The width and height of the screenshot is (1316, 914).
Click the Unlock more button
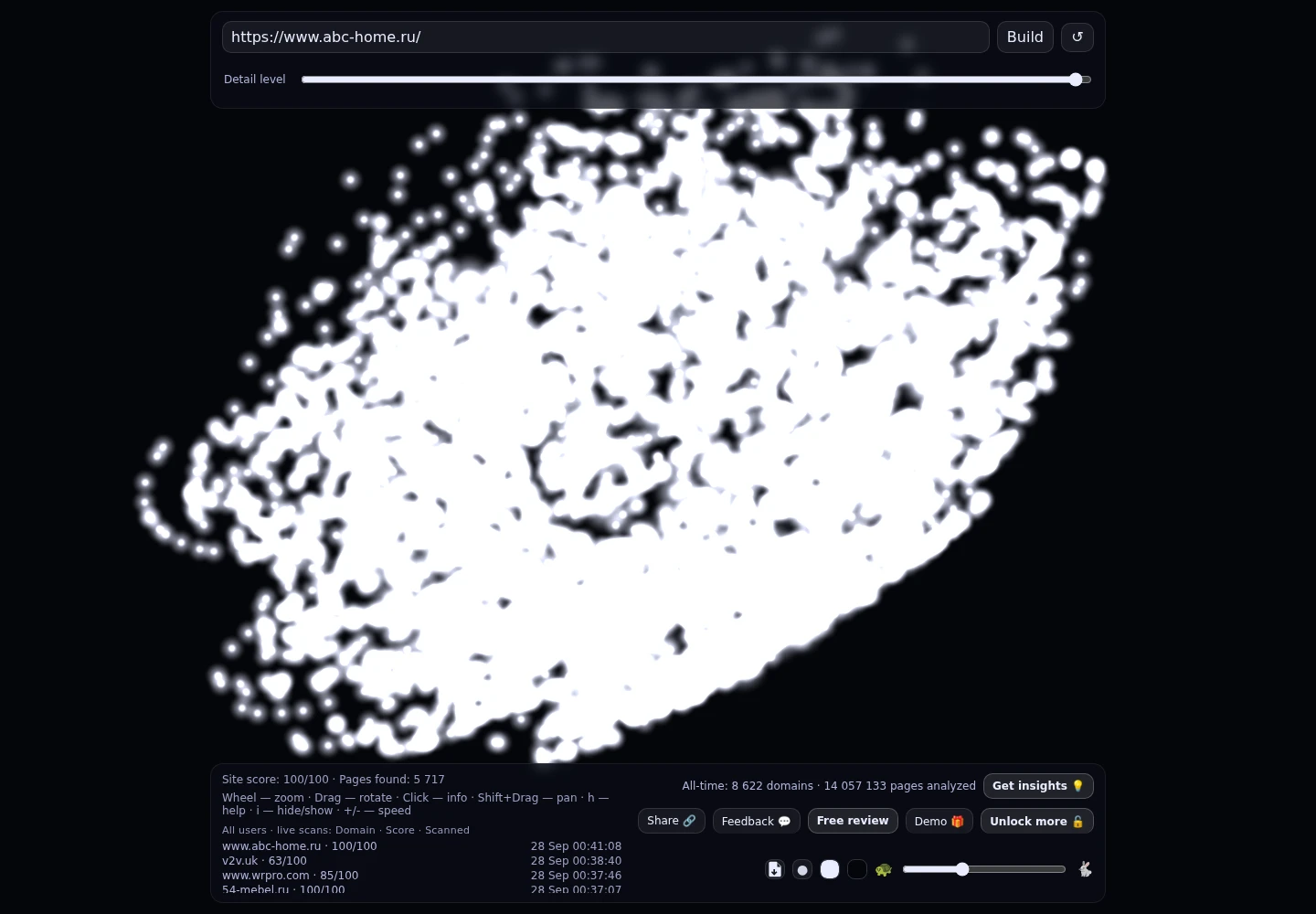pos(1037,821)
